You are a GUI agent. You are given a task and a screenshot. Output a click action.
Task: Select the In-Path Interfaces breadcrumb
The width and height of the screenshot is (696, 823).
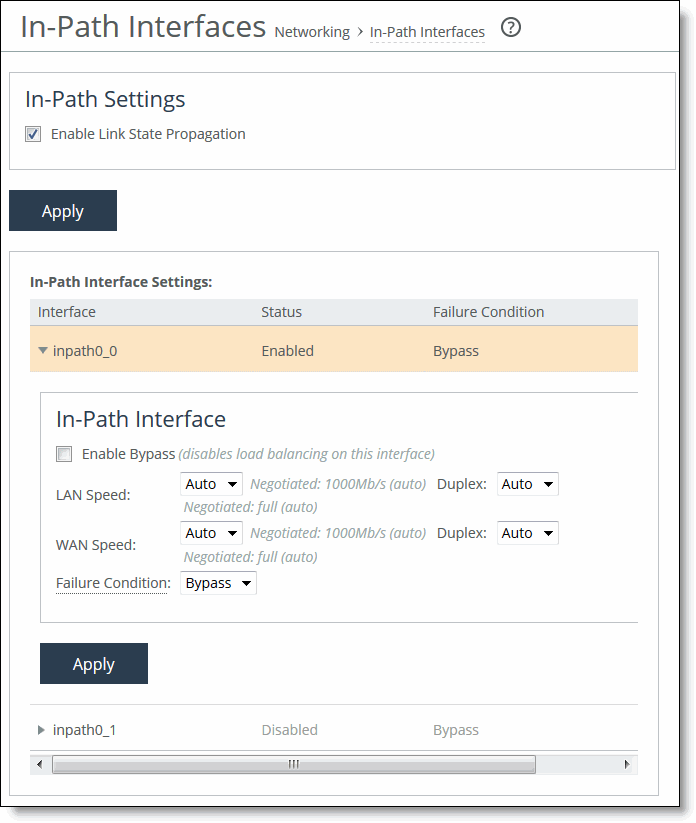427,32
